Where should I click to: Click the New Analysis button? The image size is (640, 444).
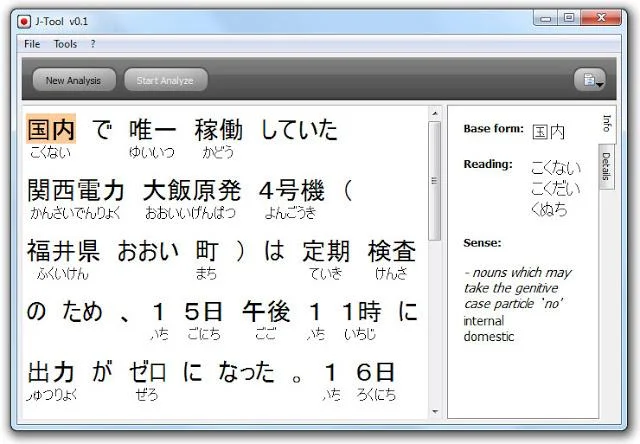(x=74, y=80)
